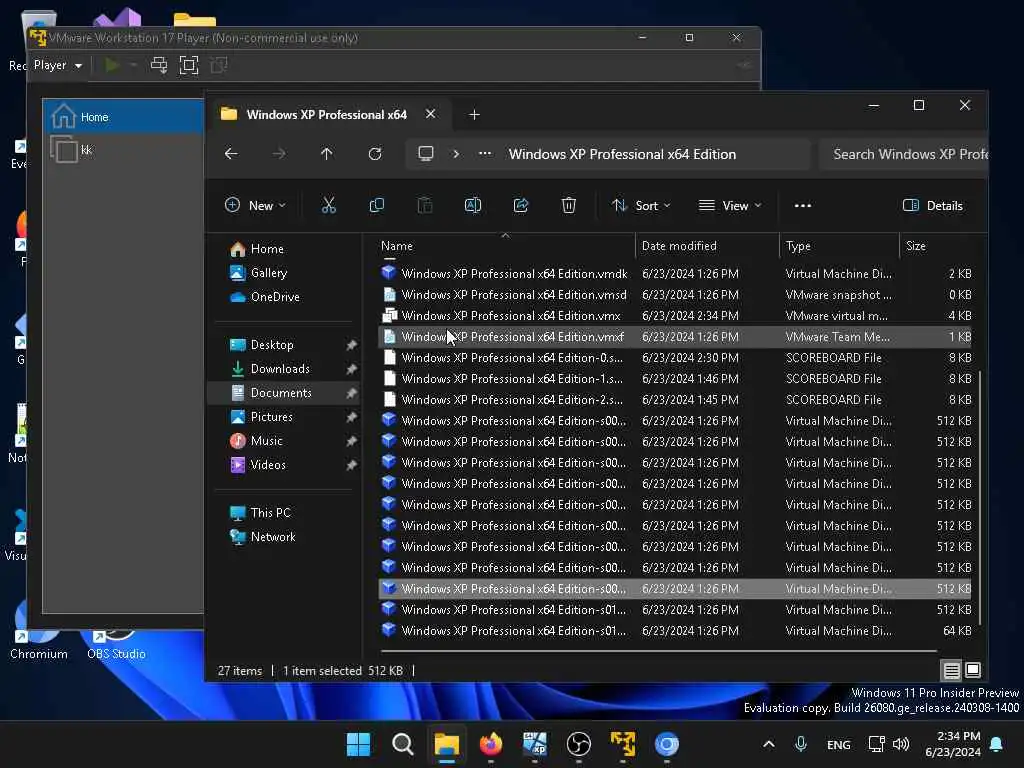1024x768 pixels.
Task: Open dropdown arrow beside VMware play button
Action: coord(133,65)
